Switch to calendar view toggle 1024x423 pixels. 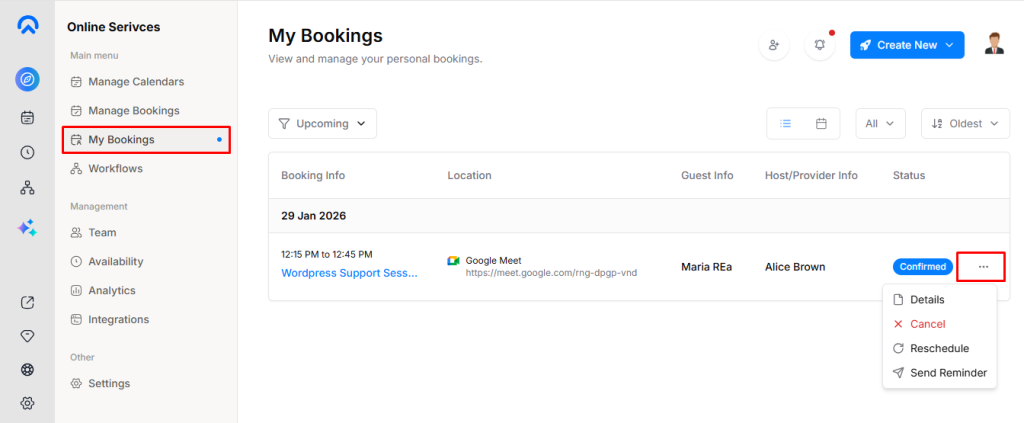point(821,123)
